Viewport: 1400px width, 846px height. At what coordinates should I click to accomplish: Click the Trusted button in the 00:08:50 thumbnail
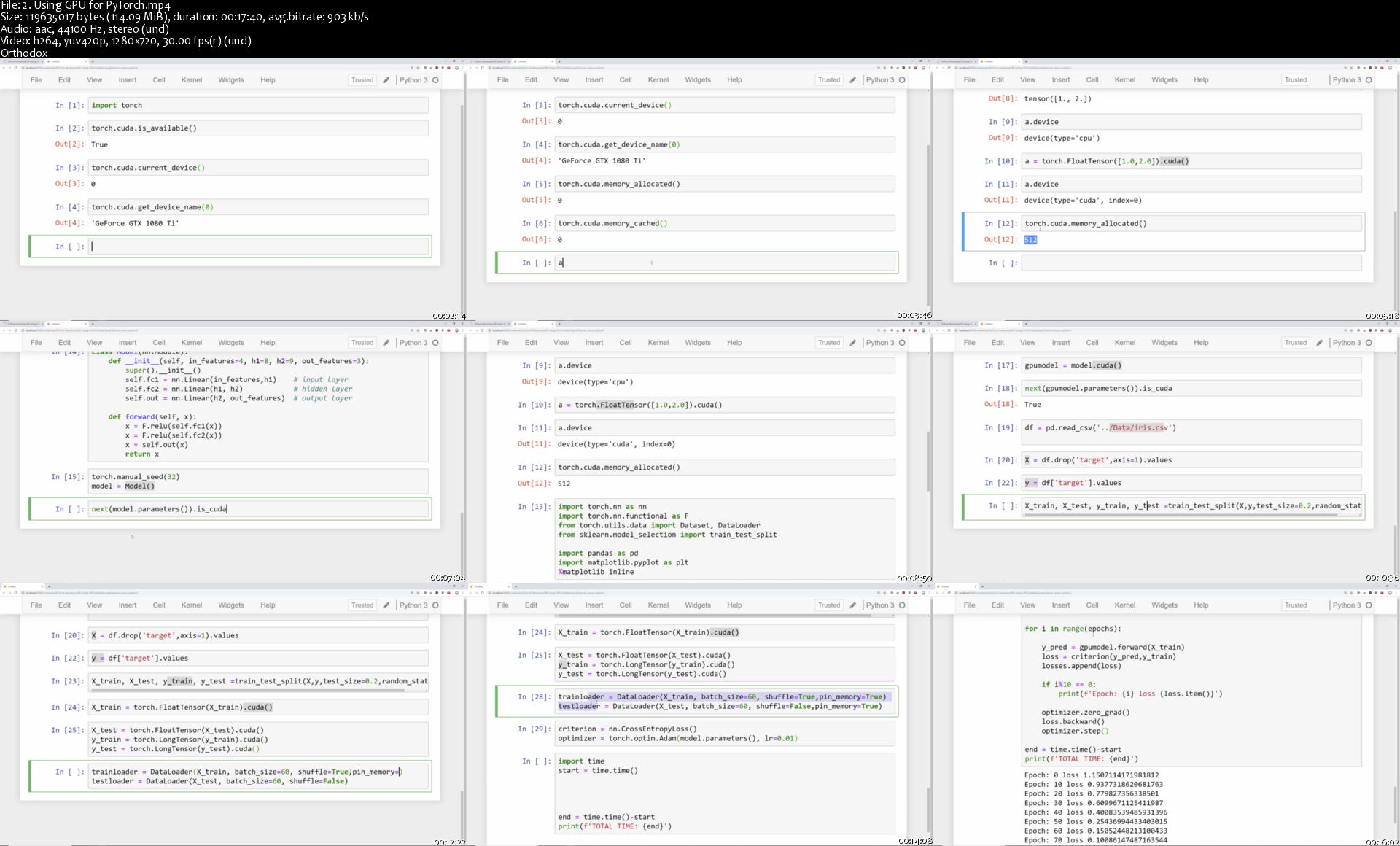pyautogui.click(x=829, y=343)
